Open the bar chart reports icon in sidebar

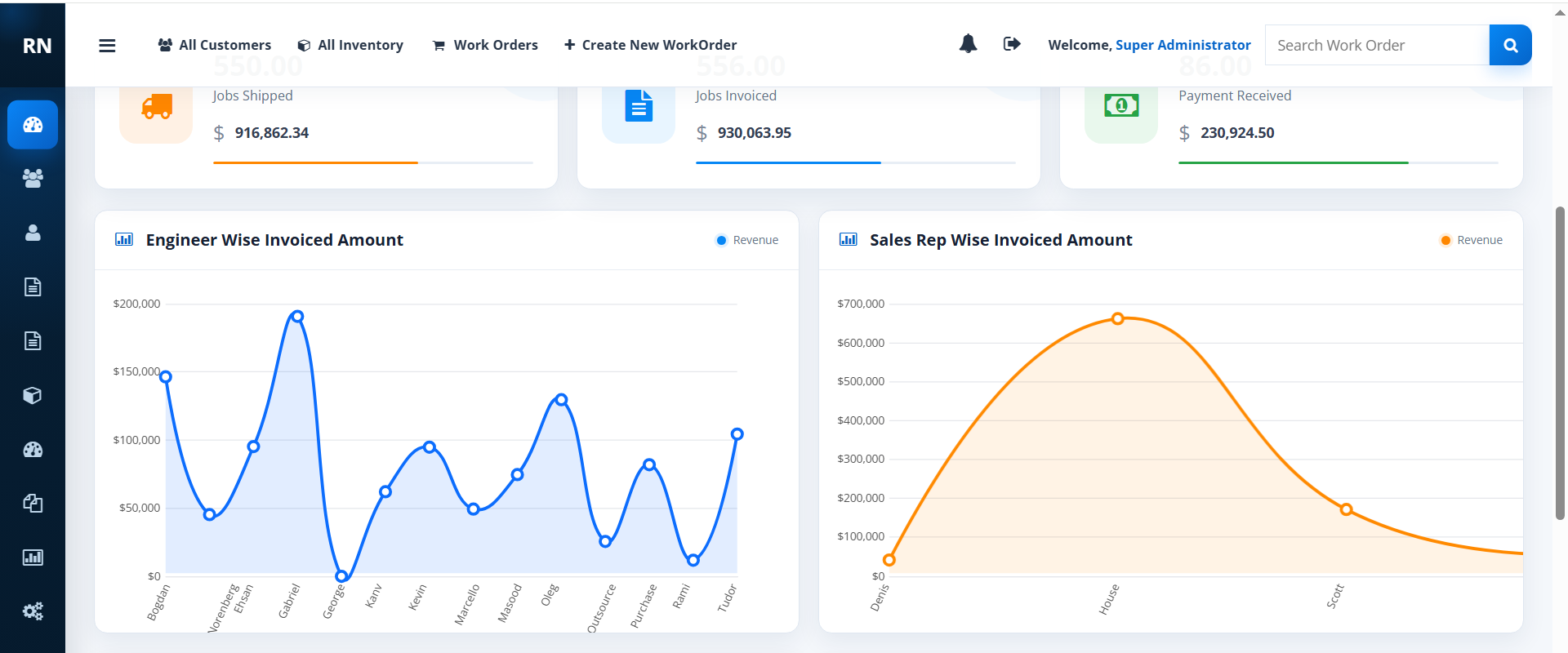click(33, 557)
